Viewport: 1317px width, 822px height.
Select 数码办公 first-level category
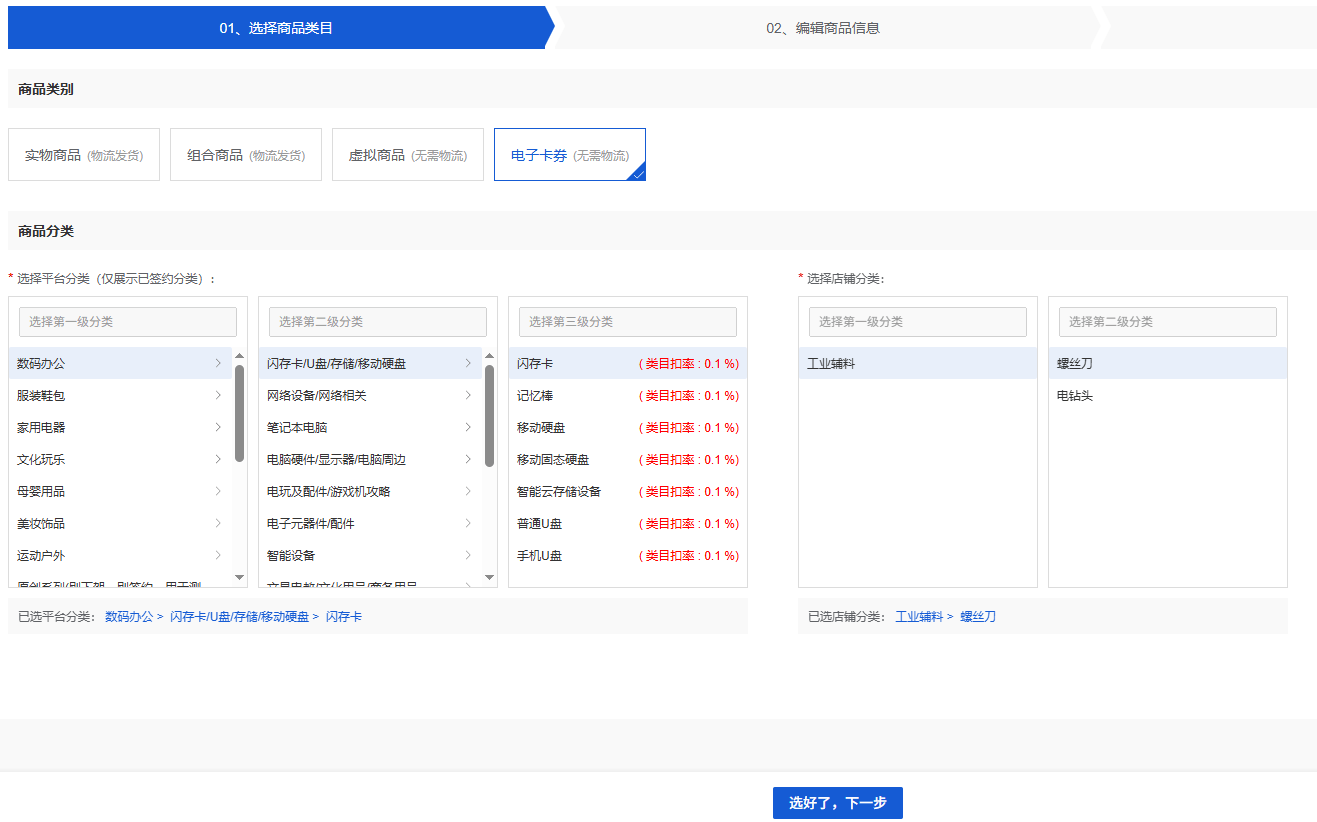tap(120, 363)
